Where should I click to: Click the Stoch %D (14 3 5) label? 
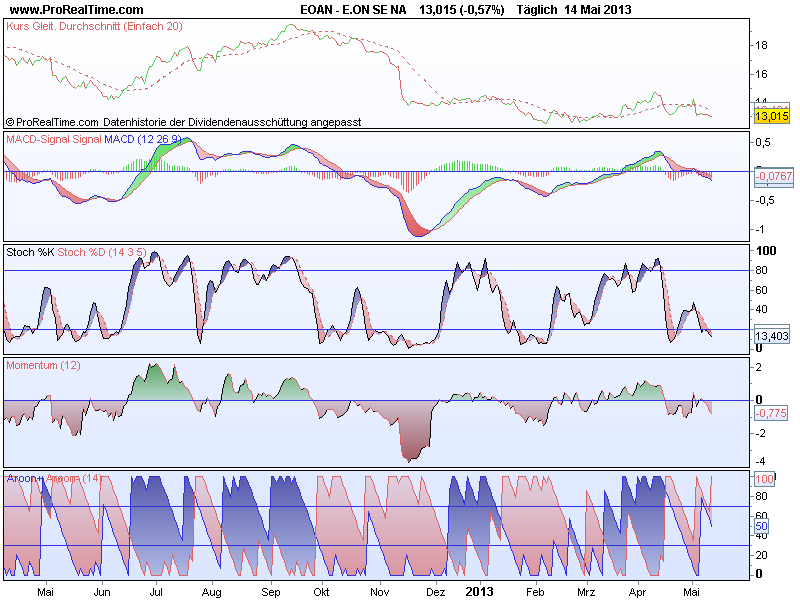(102, 252)
